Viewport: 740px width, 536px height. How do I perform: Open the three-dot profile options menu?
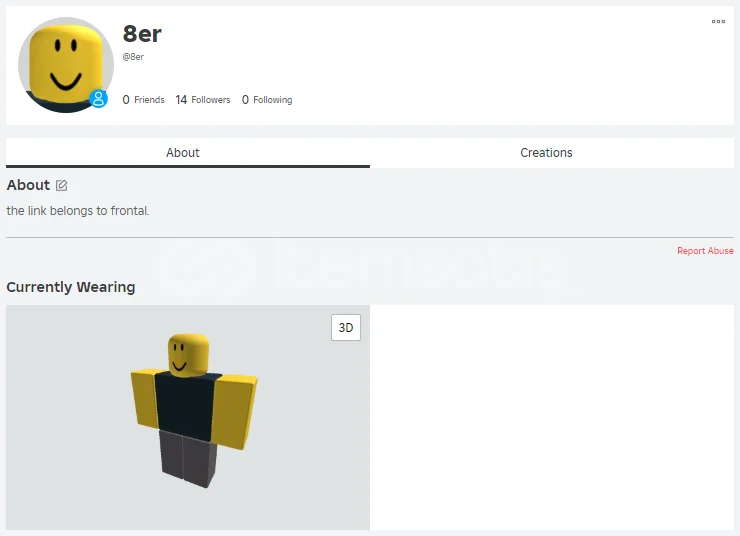point(718,21)
